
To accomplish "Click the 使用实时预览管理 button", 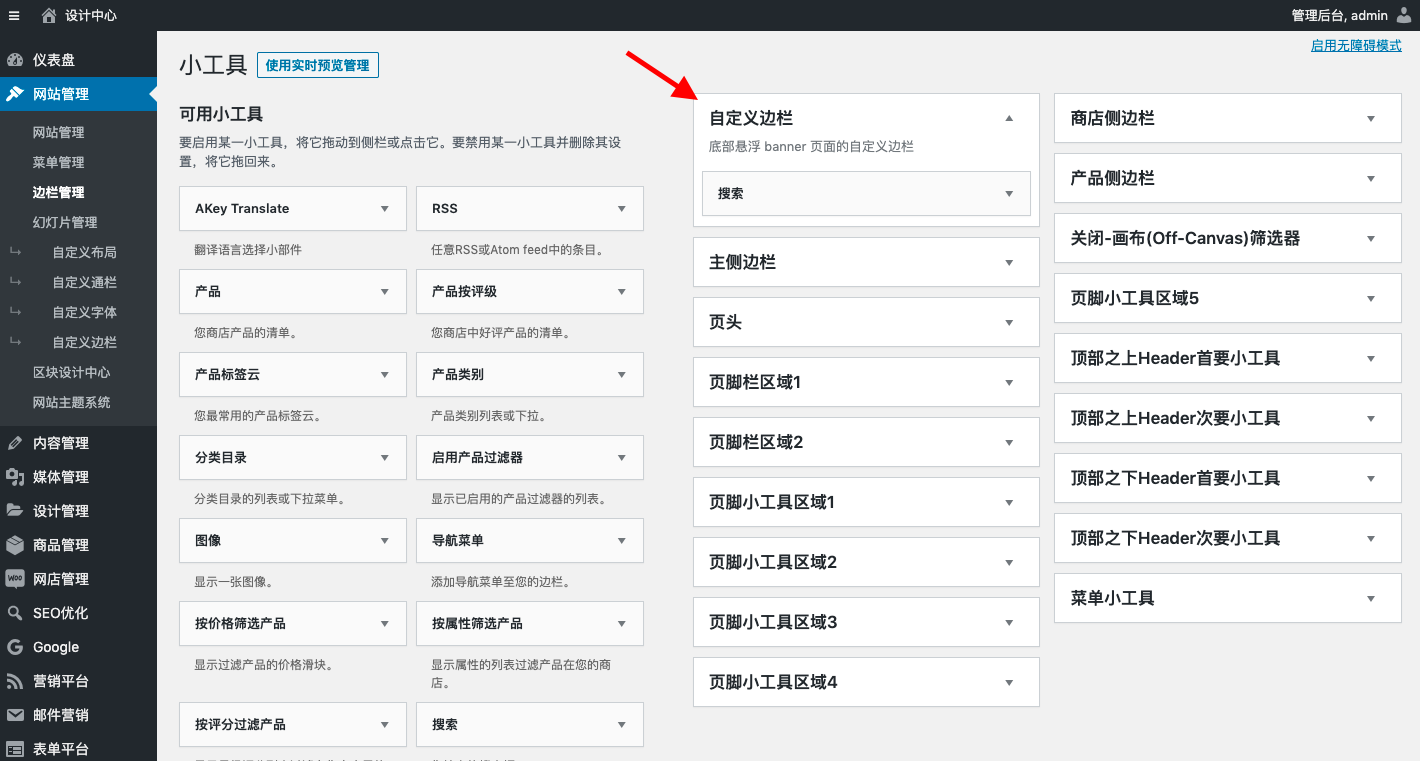I will click(x=317, y=65).
